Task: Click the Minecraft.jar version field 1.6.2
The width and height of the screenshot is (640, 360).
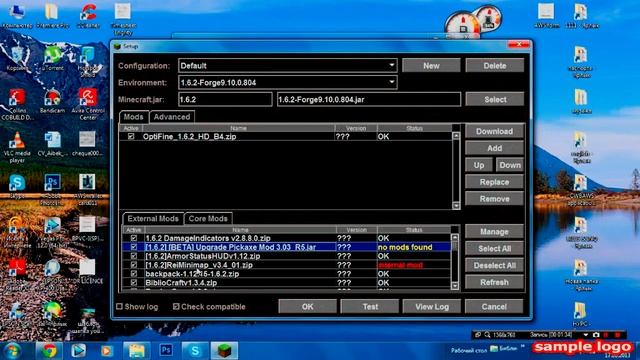Action: tap(225, 100)
